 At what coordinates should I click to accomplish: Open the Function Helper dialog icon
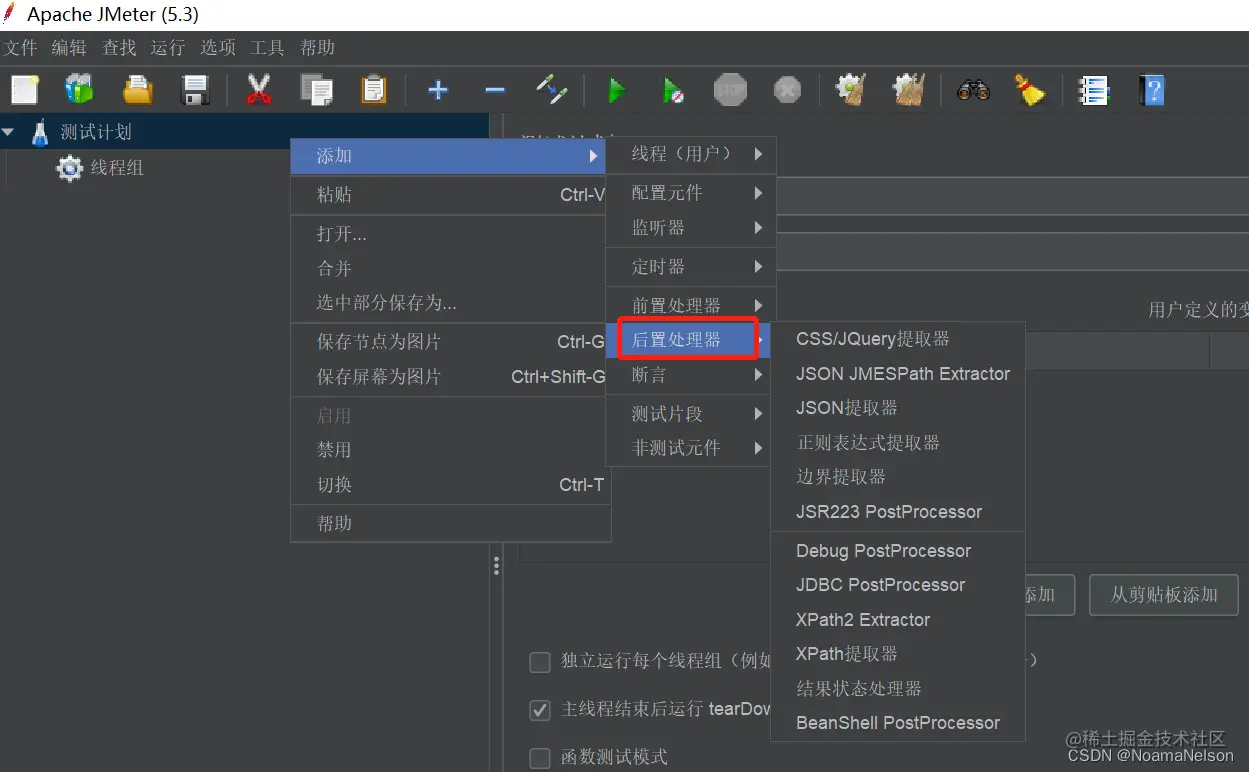1093,90
